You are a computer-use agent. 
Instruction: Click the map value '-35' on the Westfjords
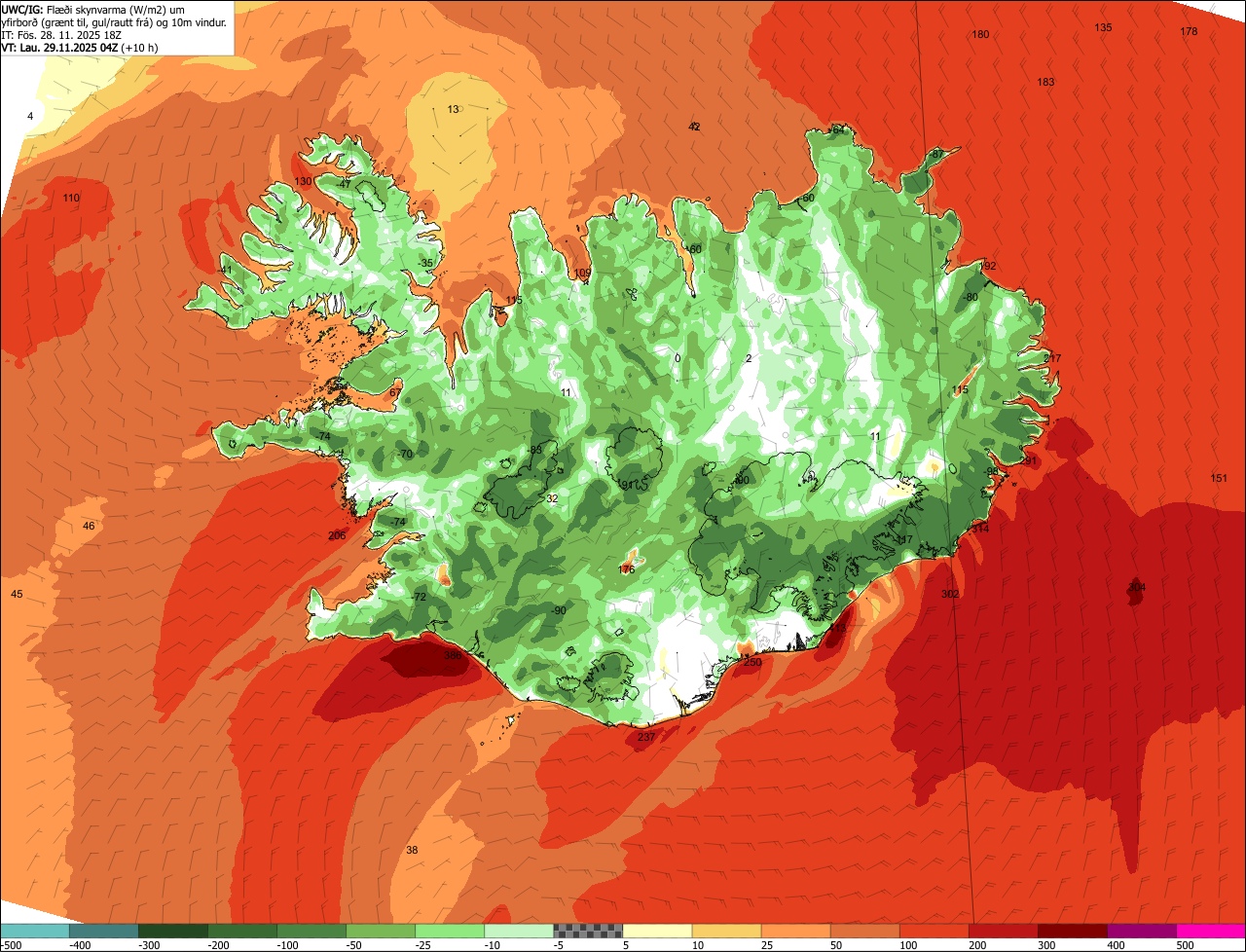(x=425, y=263)
